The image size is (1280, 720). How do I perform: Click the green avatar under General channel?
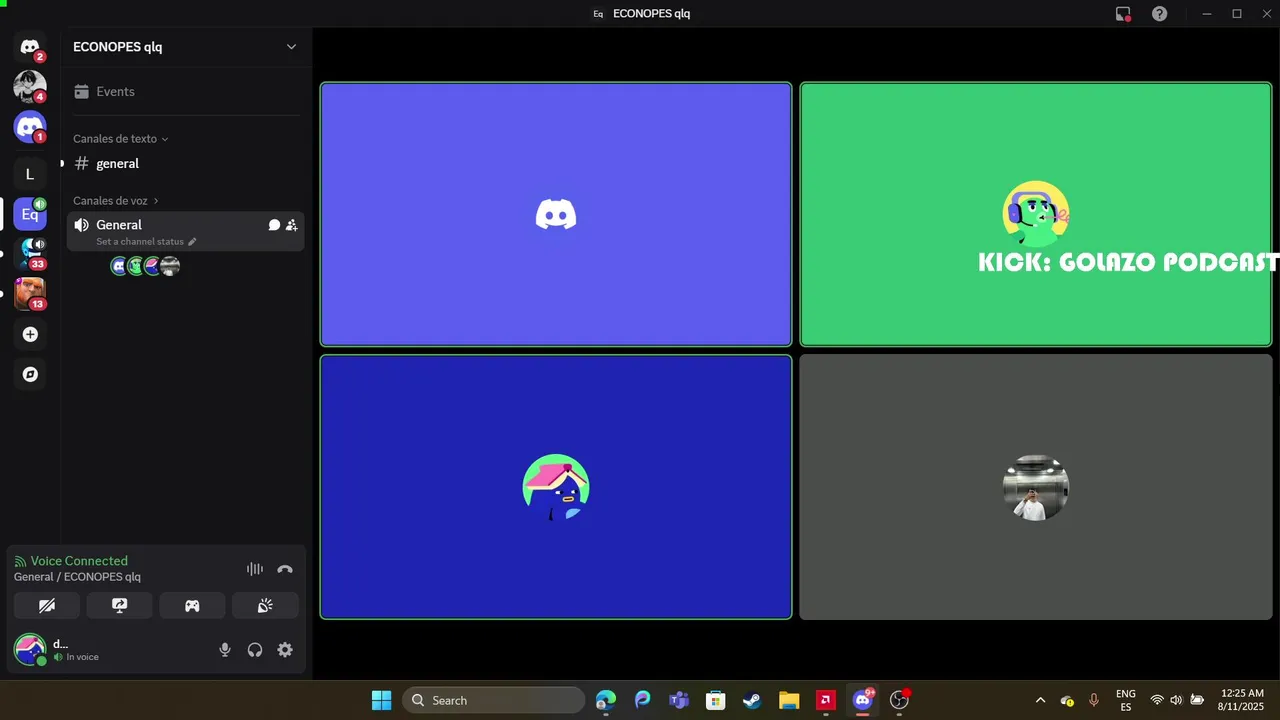click(136, 266)
